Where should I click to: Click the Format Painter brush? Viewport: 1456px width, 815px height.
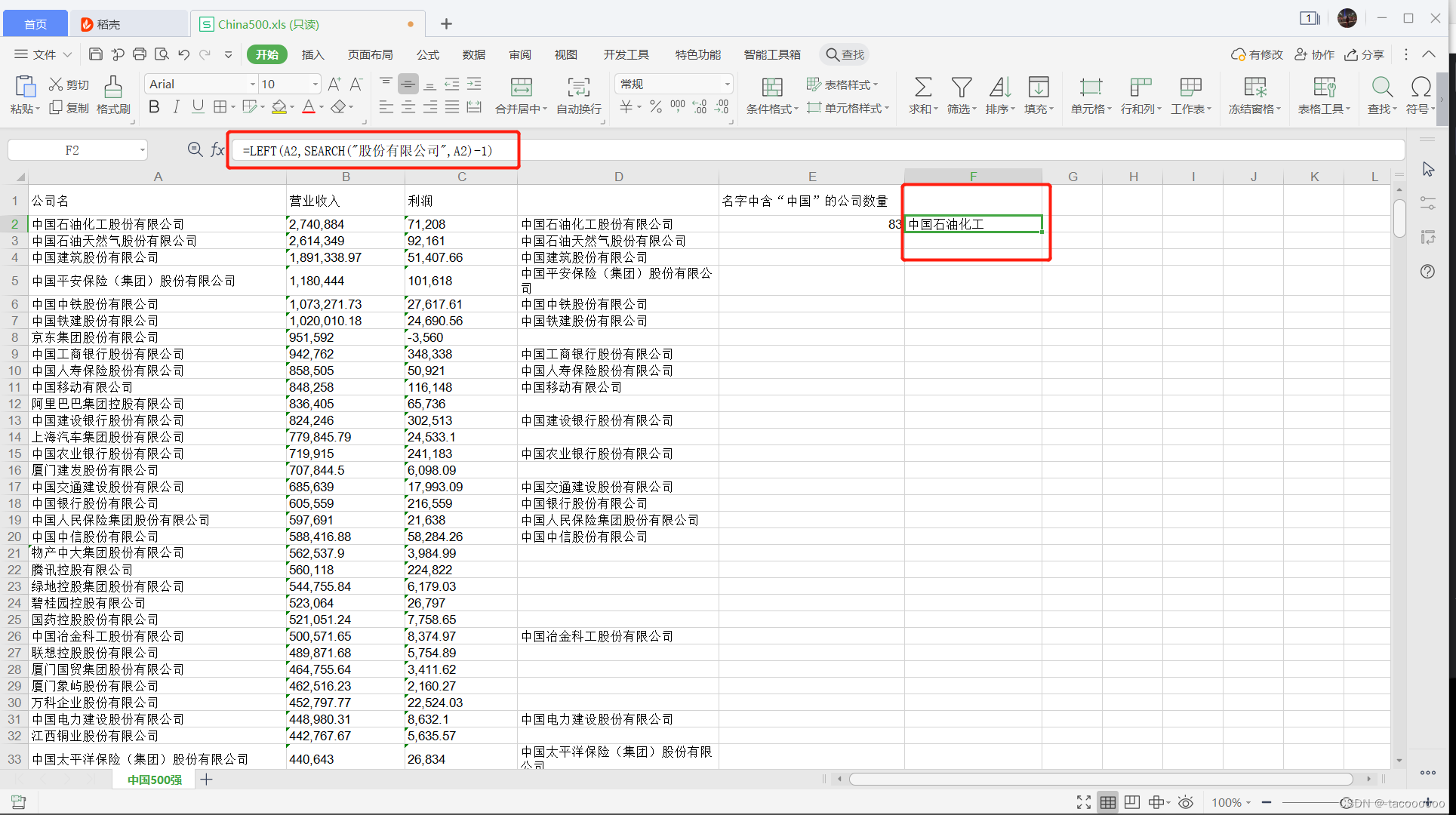[113, 87]
